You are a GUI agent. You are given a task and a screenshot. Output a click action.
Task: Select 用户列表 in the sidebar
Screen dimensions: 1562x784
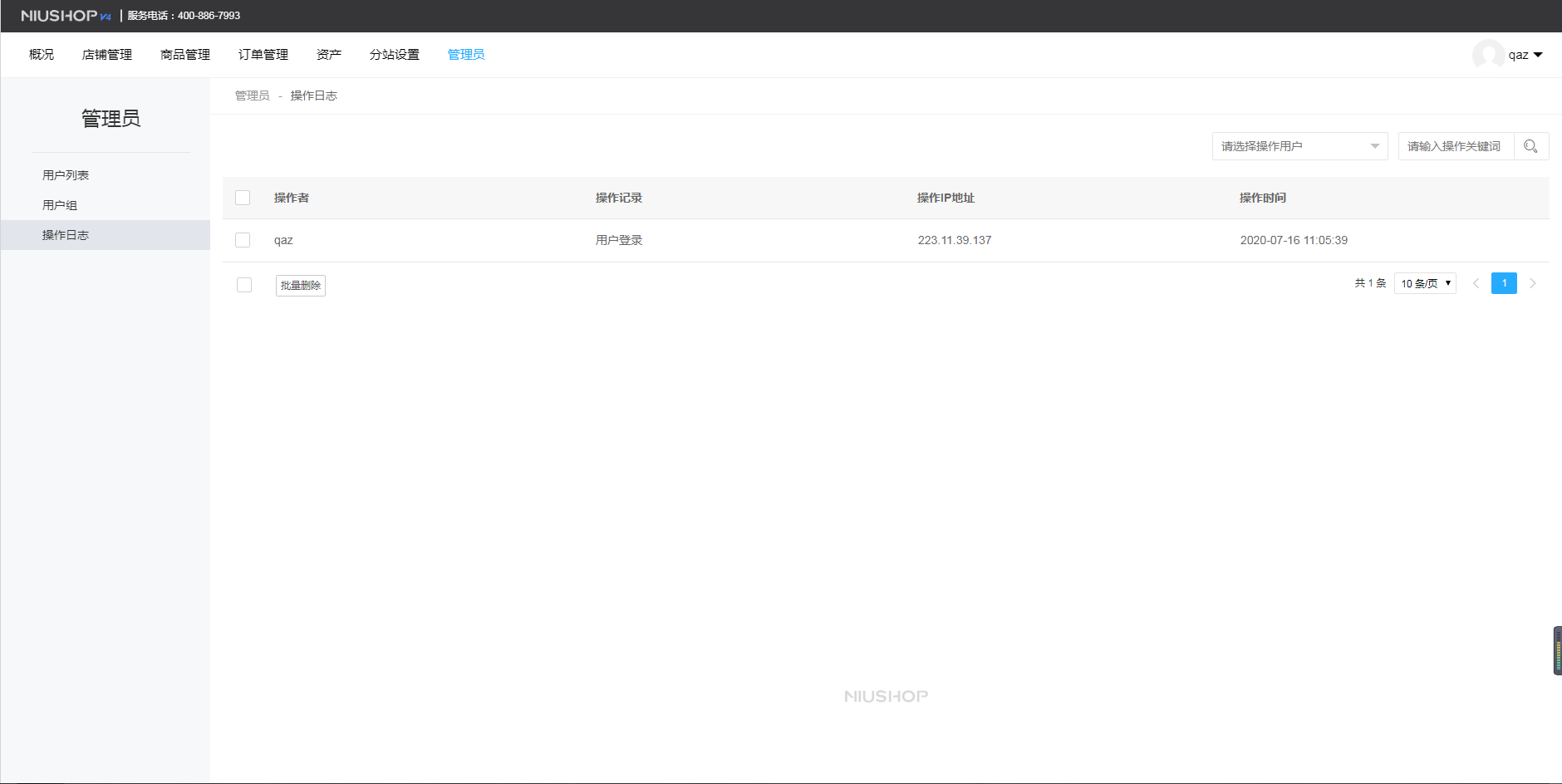(106, 175)
